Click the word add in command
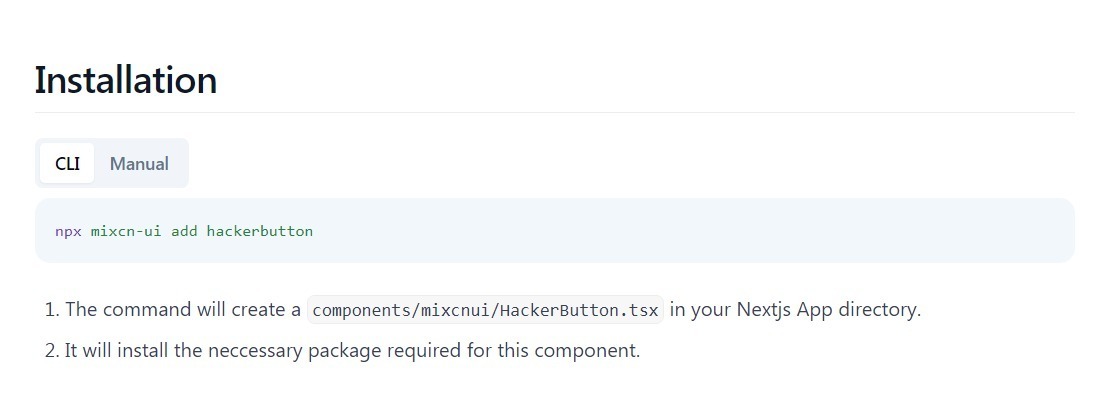Image resolution: width=1119 pixels, height=405 pixels. tap(184, 231)
